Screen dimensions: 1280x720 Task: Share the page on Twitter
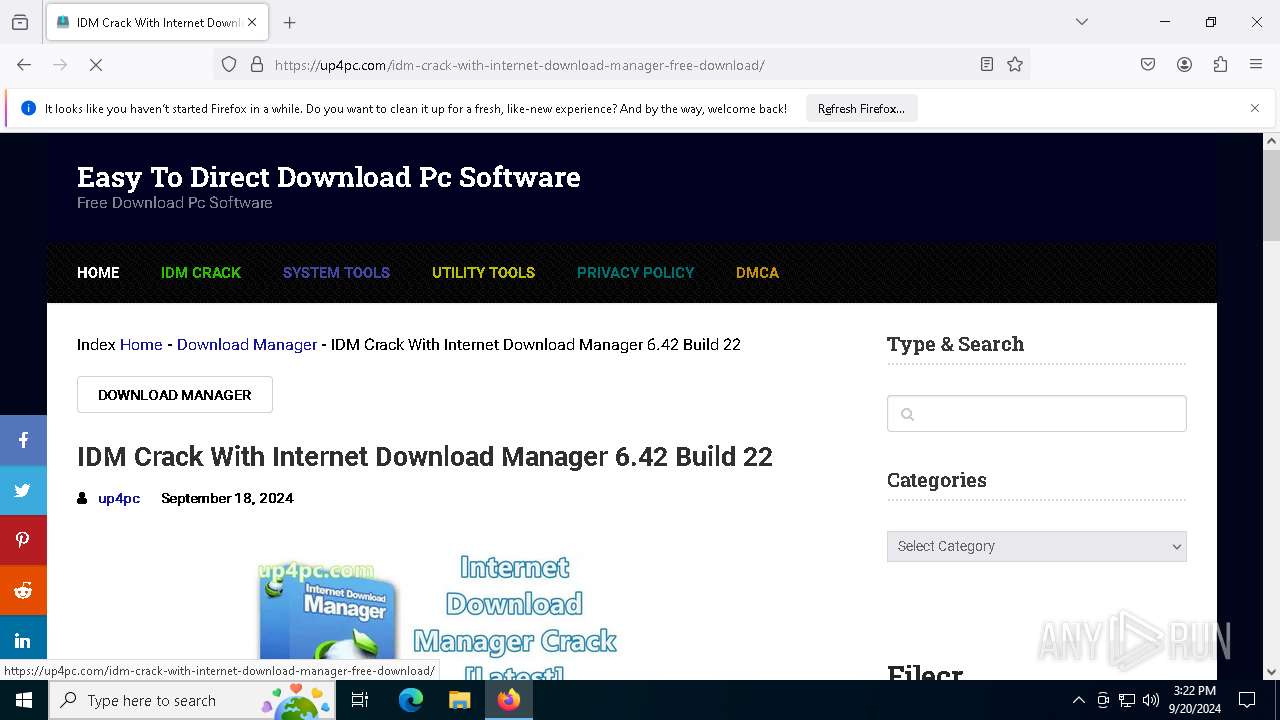pos(23,490)
